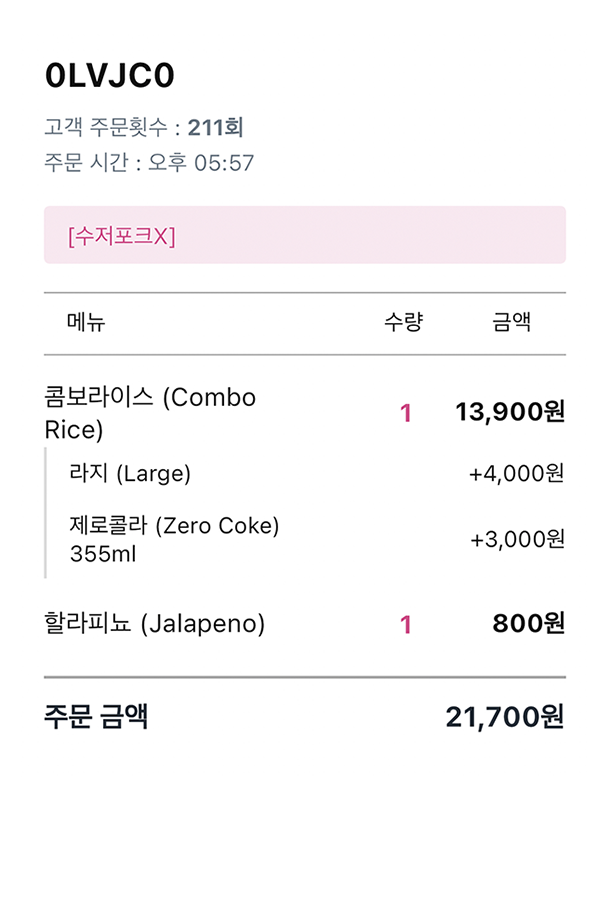Screen dimensions: 610x898
Task: Click the +3,000원 Zero Coke surcharge
Action: (517, 539)
